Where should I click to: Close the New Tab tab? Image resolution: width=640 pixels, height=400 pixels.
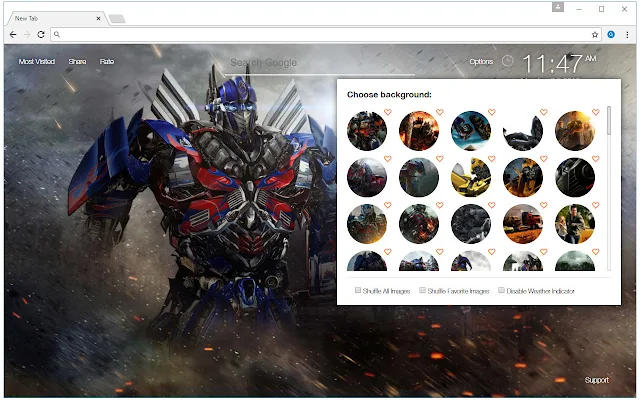tap(98, 18)
